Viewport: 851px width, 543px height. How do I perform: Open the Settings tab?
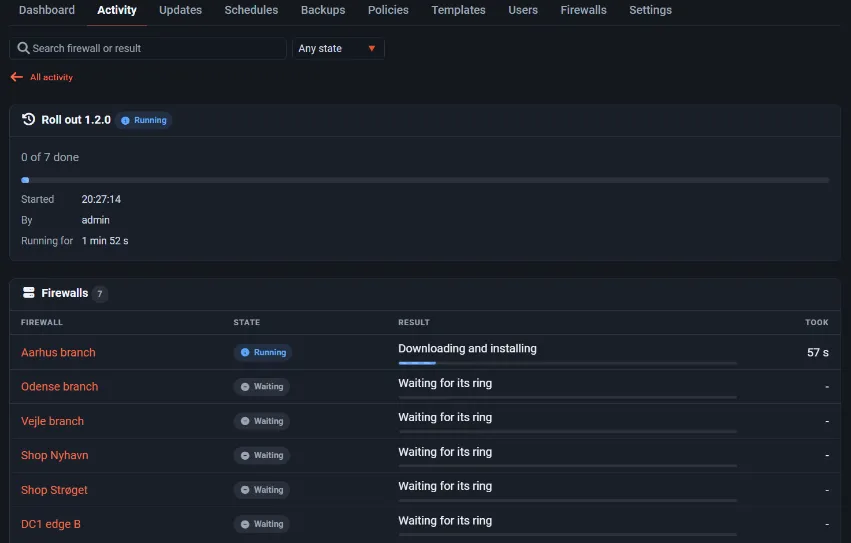click(650, 10)
